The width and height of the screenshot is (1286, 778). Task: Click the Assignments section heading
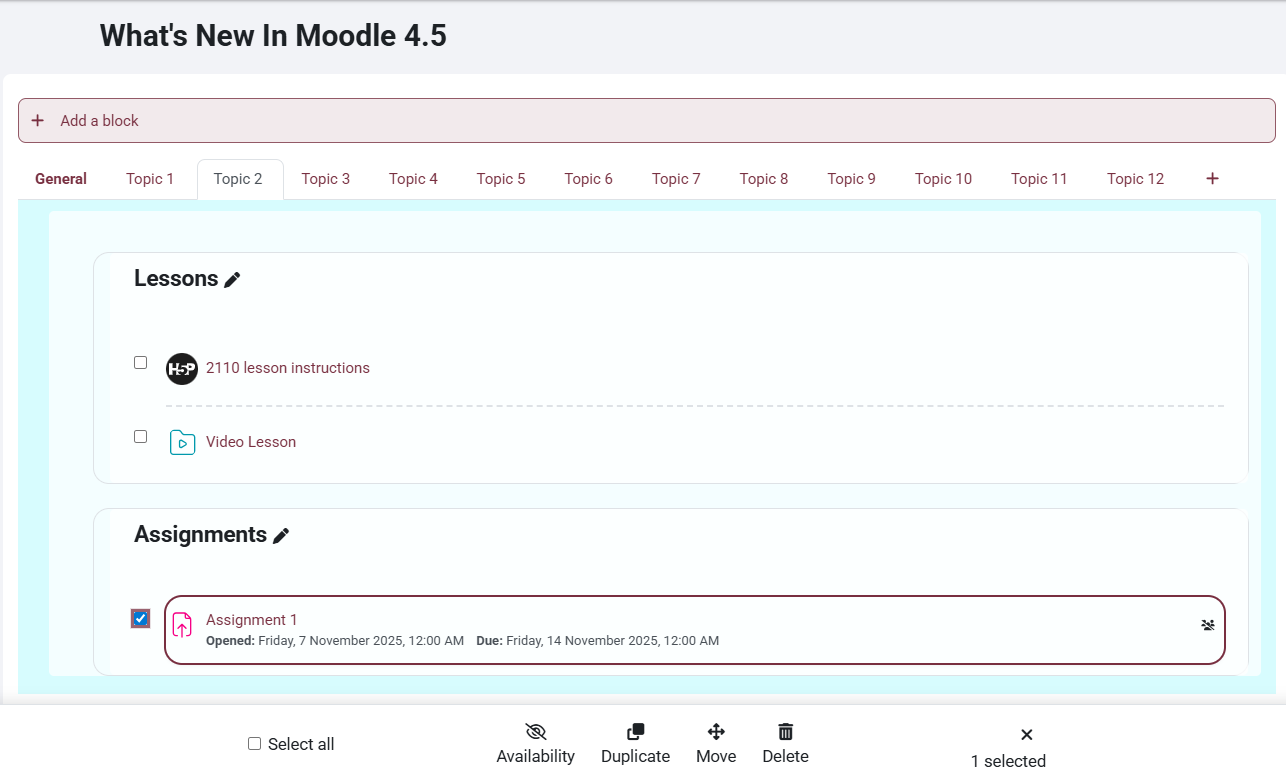click(x=200, y=535)
